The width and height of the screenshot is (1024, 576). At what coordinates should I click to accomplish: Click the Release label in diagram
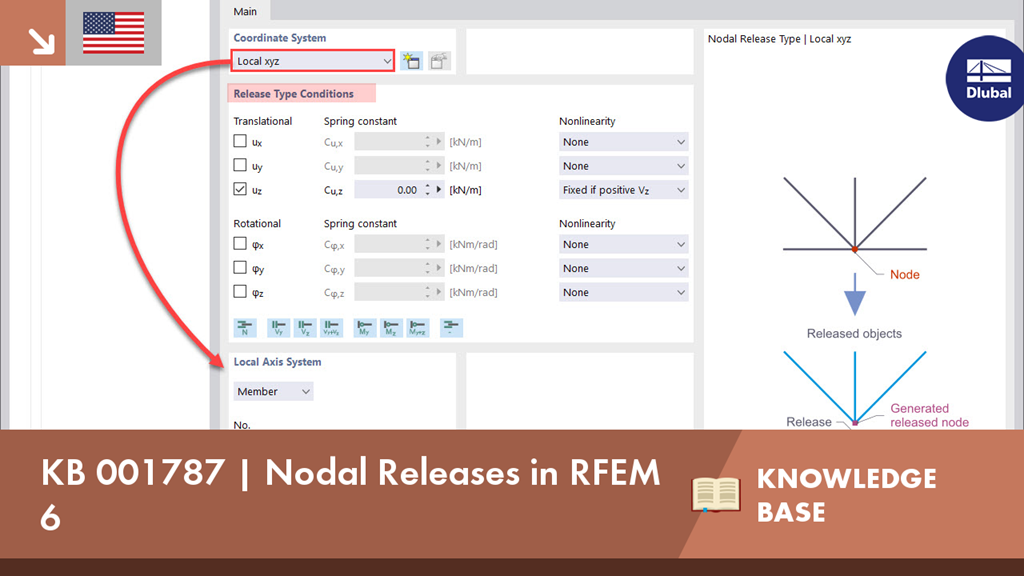click(x=808, y=422)
